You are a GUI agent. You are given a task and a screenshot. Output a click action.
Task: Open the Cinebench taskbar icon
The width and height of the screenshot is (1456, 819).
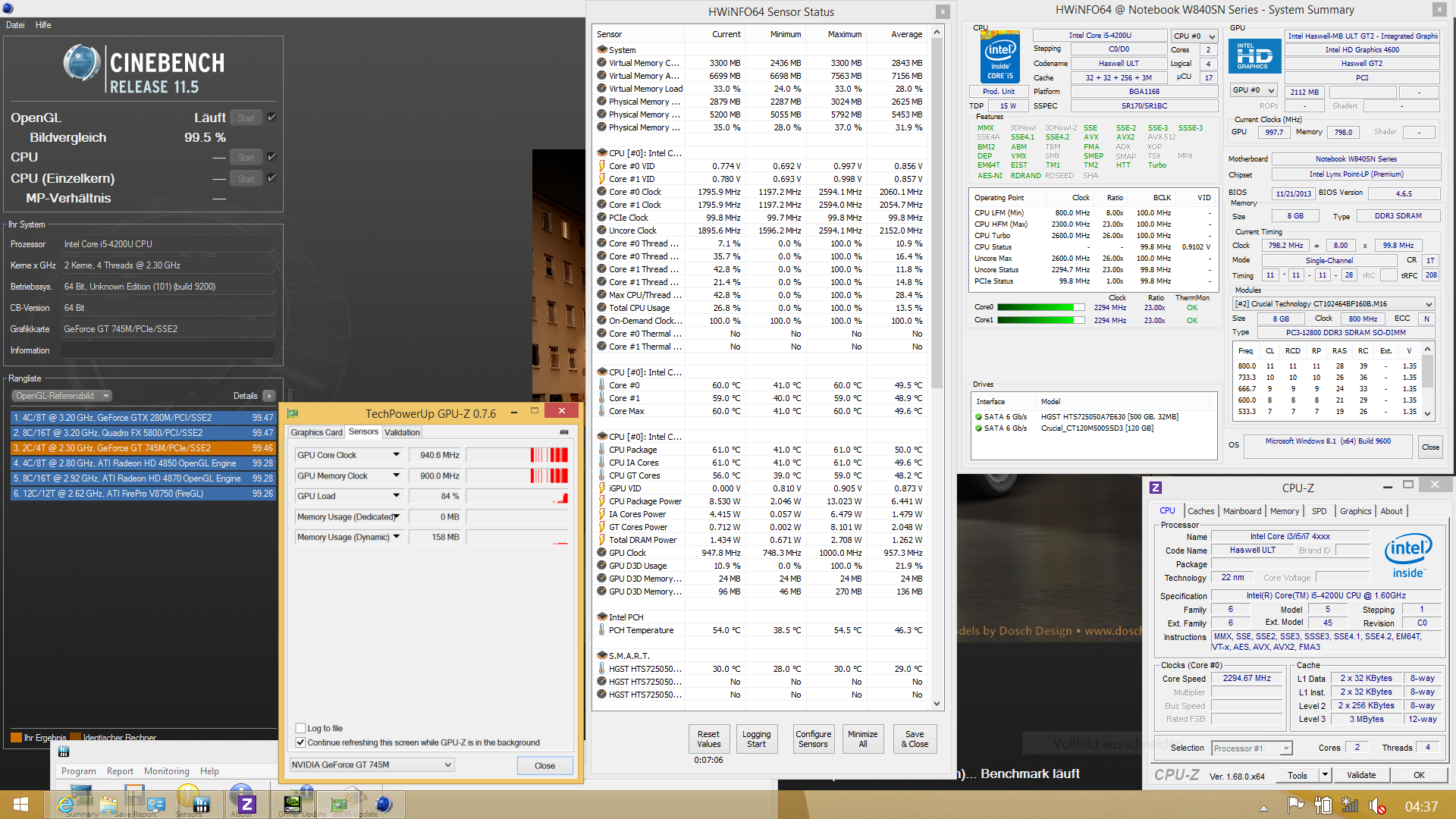tap(384, 804)
